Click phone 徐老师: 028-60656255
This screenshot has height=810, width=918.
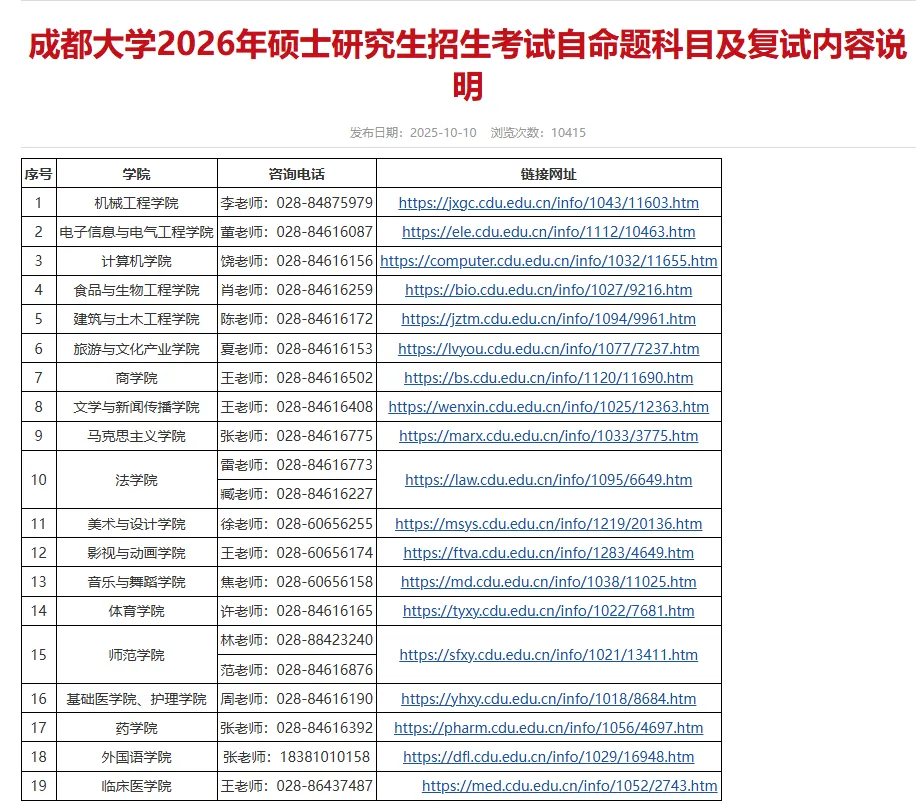click(x=297, y=524)
